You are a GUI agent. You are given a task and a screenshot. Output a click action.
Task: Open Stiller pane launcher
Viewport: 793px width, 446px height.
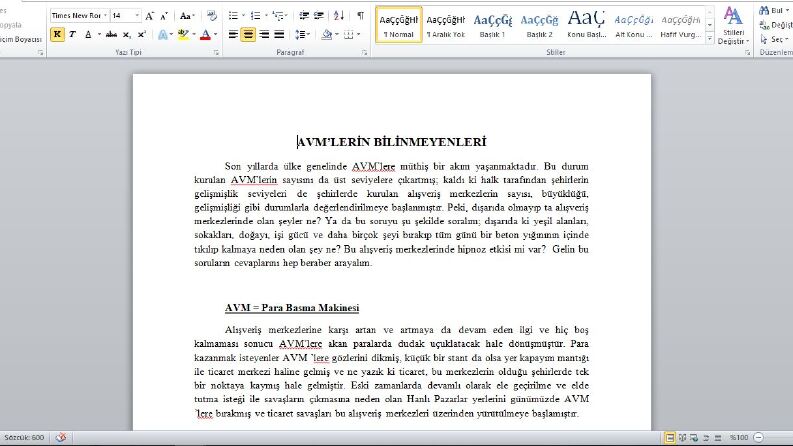coord(747,52)
